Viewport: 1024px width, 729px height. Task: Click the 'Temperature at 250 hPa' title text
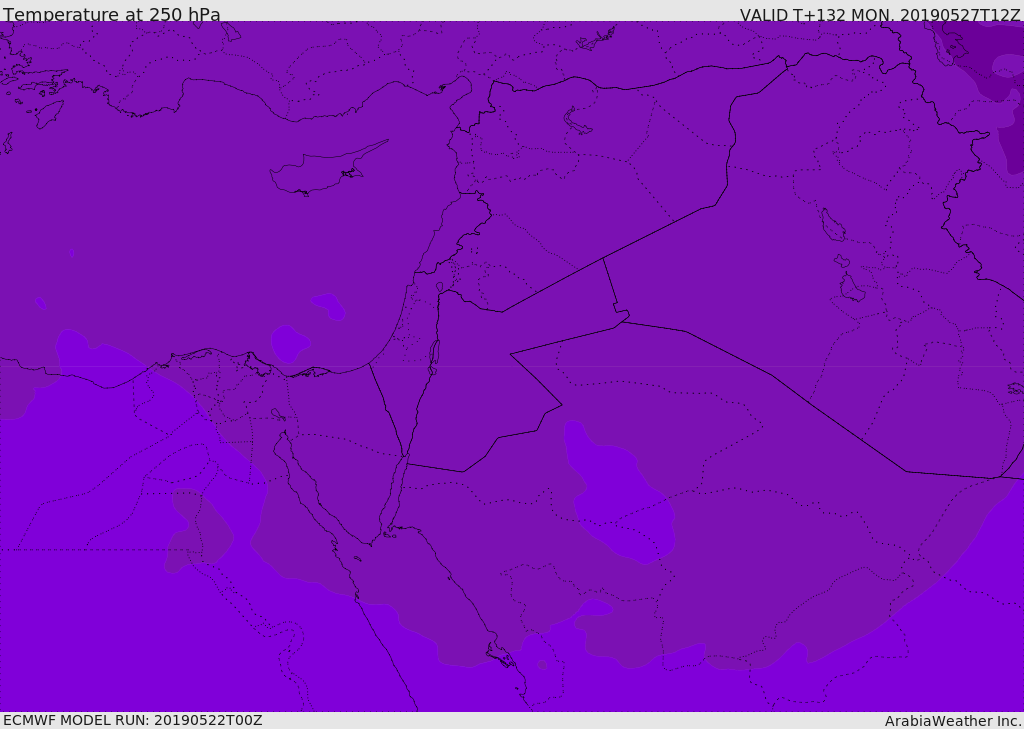coord(112,14)
